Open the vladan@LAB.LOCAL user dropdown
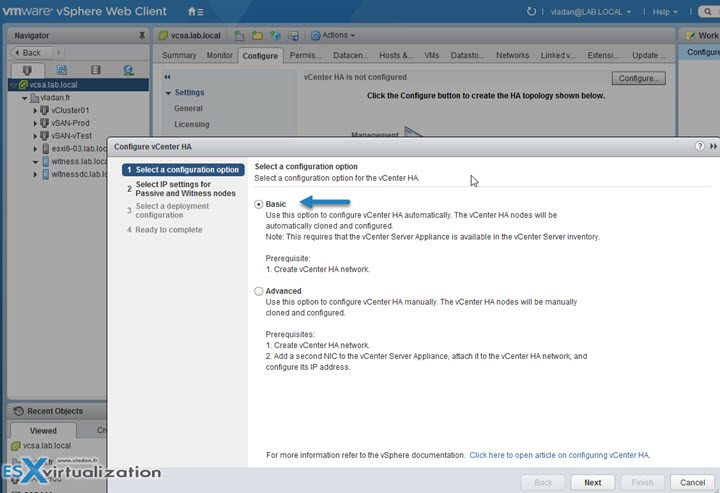 (x=590, y=12)
